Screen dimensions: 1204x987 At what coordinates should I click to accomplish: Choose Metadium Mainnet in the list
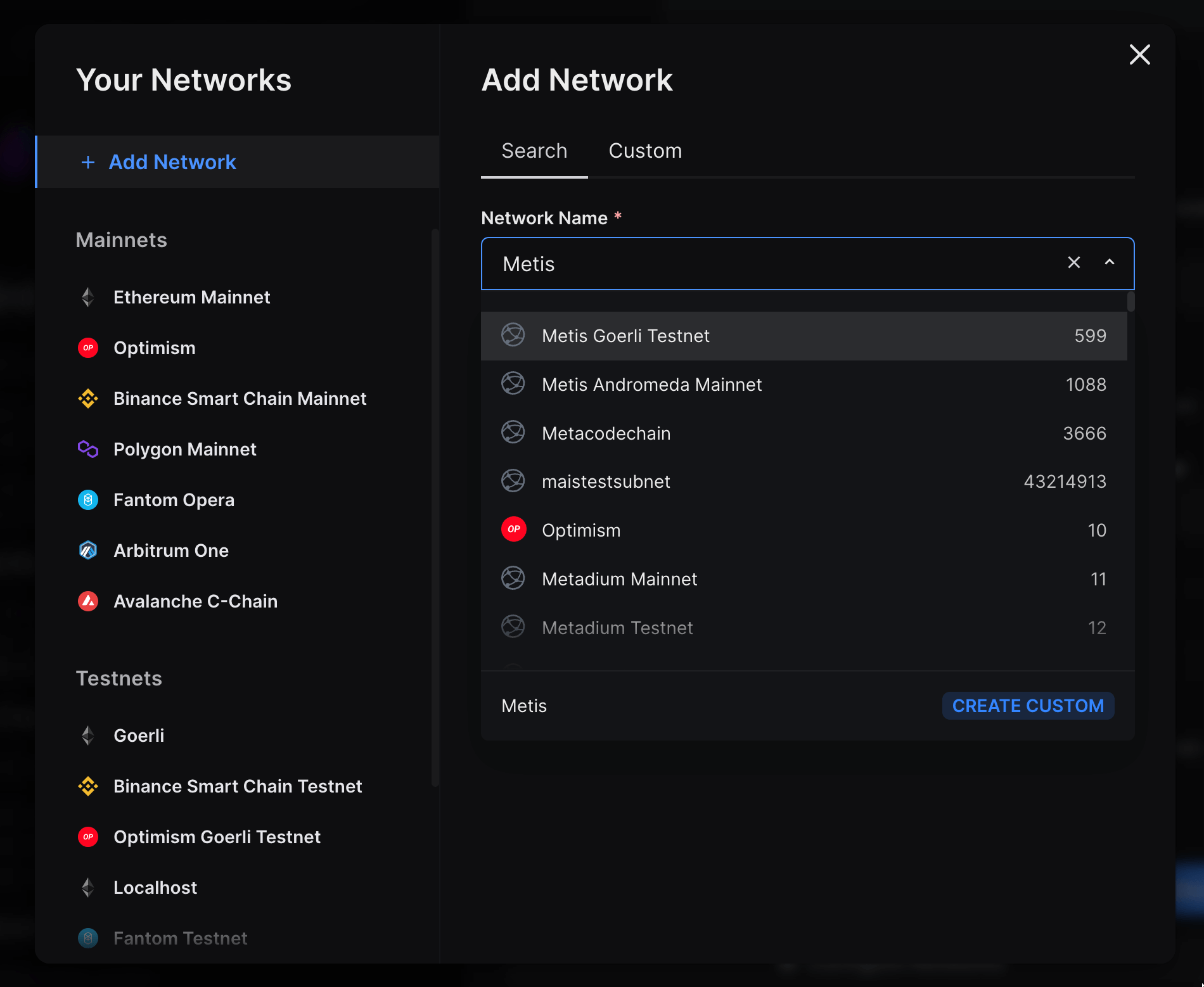coord(619,578)
